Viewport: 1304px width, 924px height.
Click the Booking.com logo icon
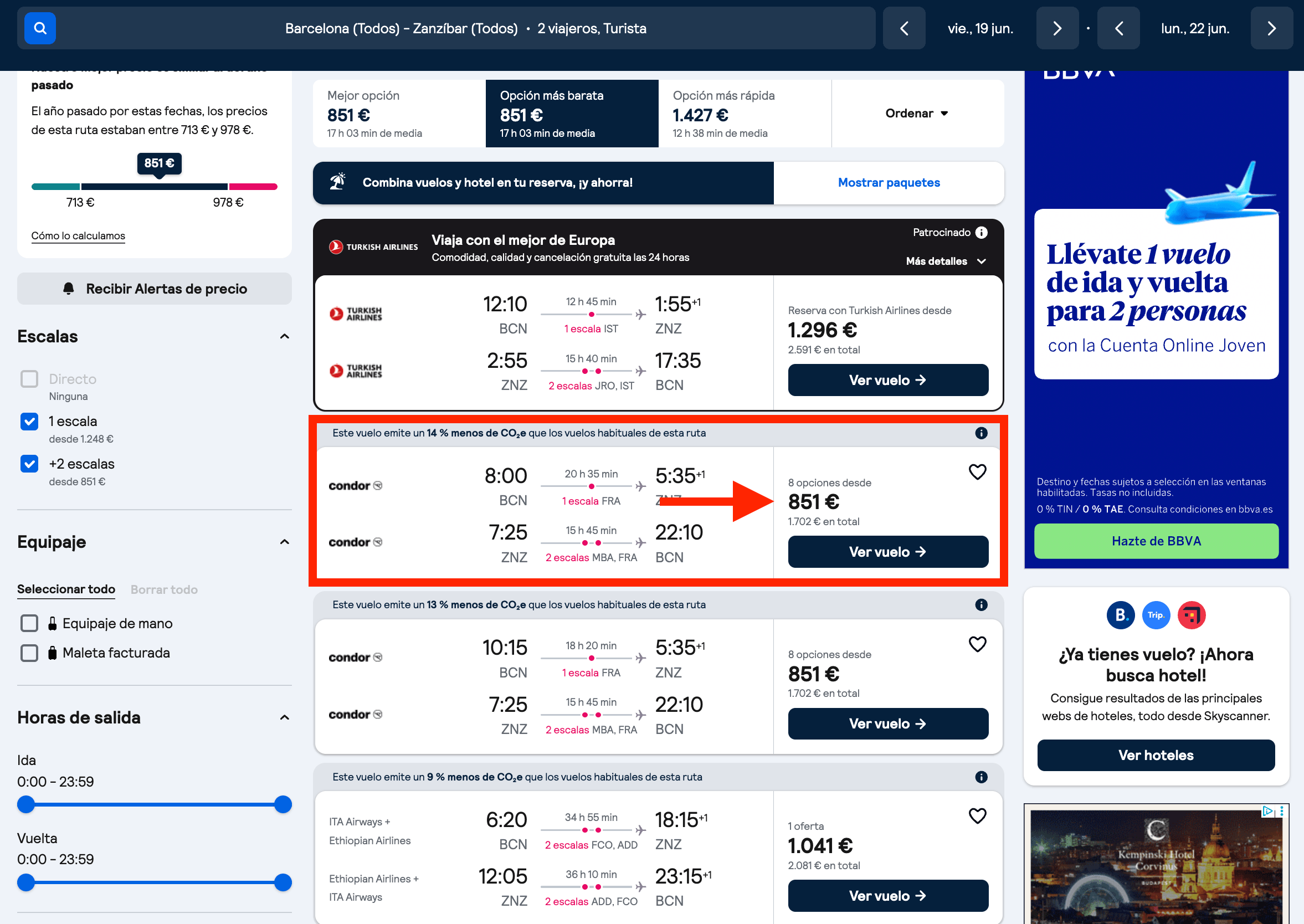pyautogui.click(x=1120, y=615)
